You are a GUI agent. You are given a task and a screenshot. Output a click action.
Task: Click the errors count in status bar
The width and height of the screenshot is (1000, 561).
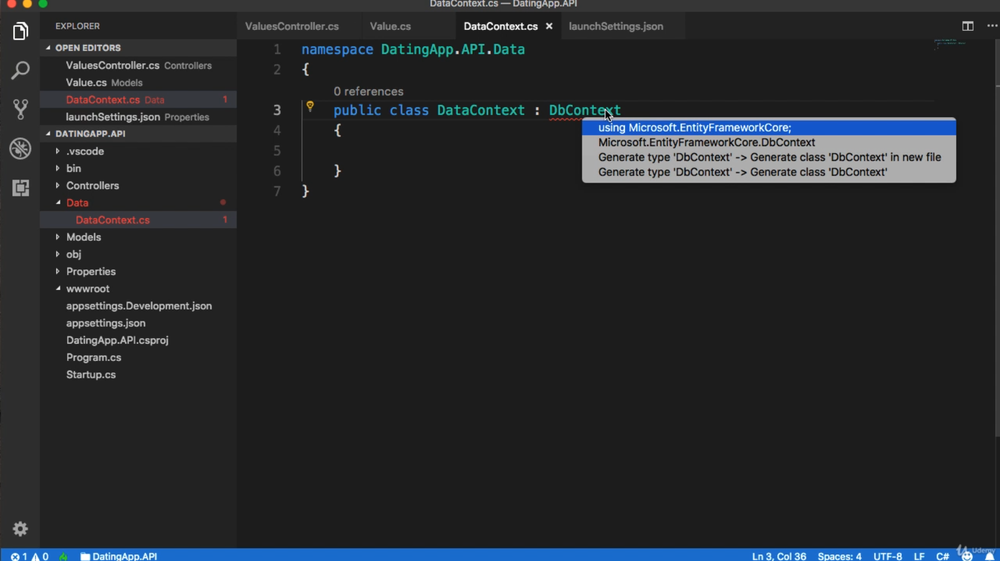[x=19, y=556]
